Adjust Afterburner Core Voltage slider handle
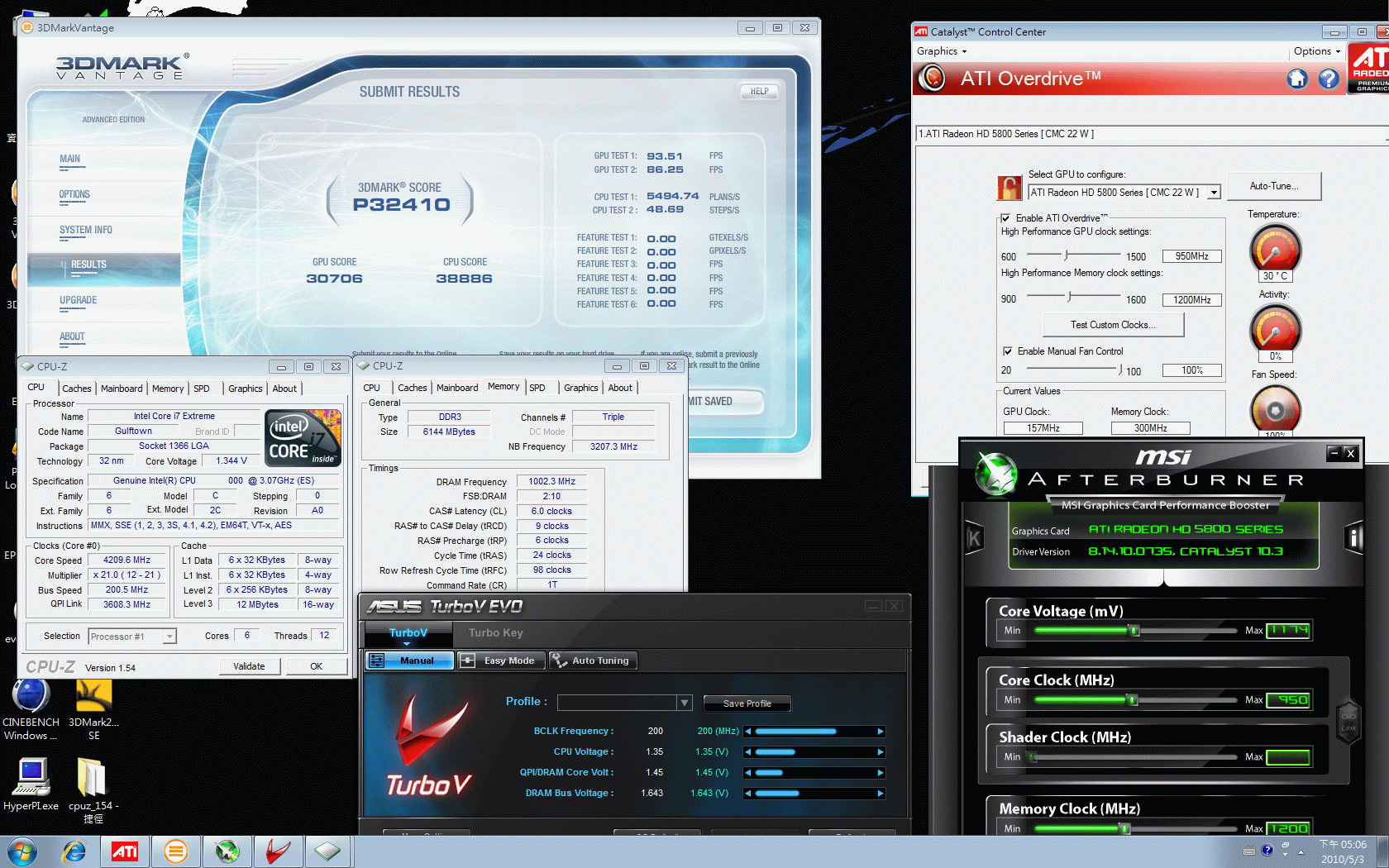 1134,631
